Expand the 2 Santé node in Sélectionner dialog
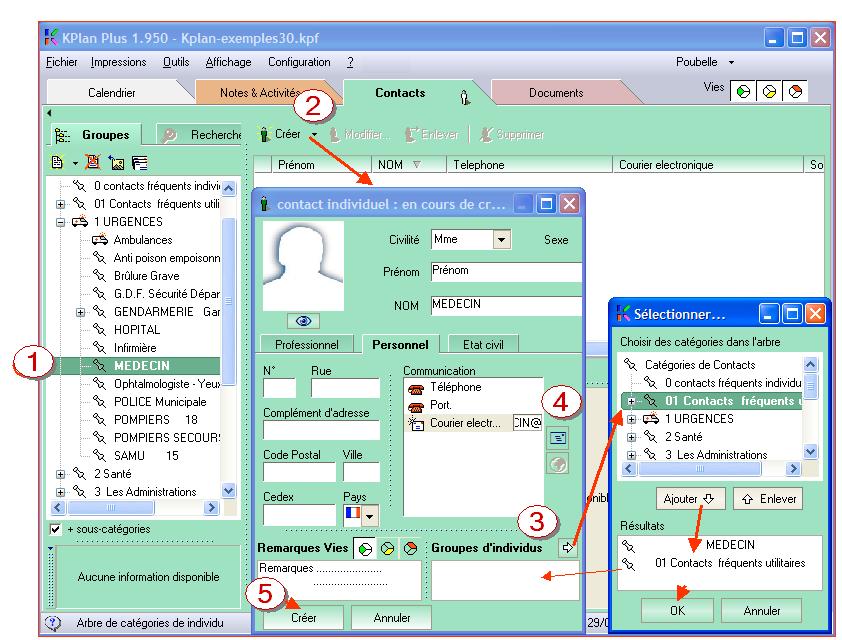The image size is (842, 640). pyautogui.click(x=632, y=438)
